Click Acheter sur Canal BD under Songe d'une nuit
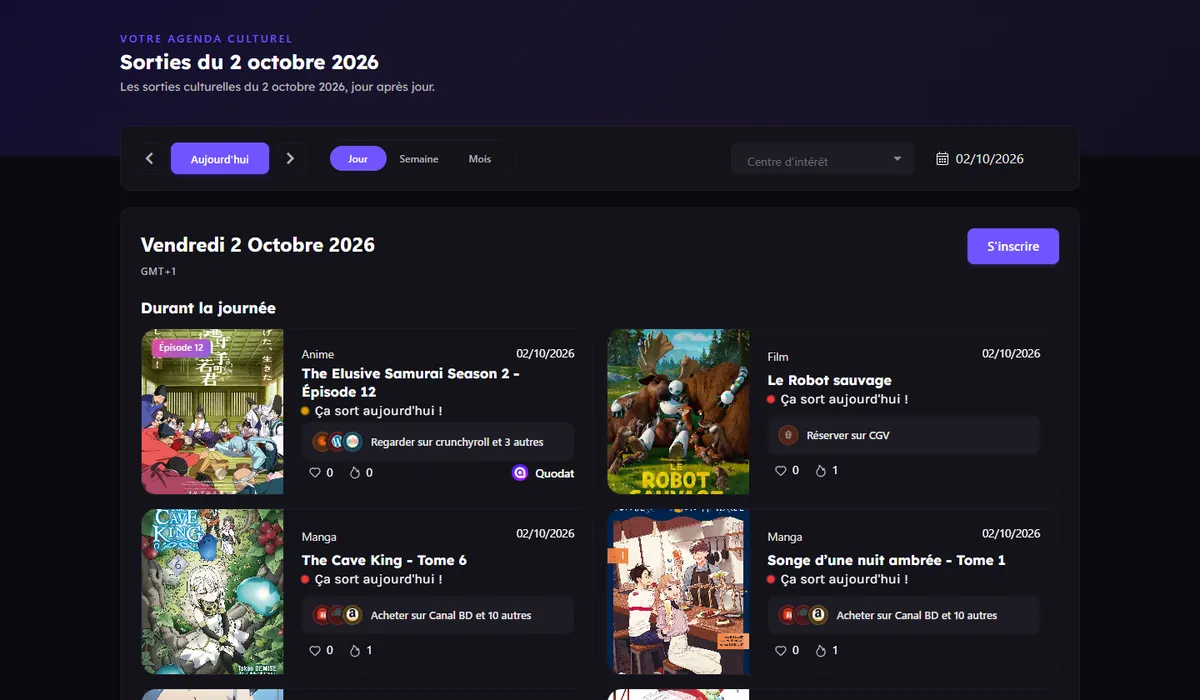The image size is (1200, 700). [904, 615]
